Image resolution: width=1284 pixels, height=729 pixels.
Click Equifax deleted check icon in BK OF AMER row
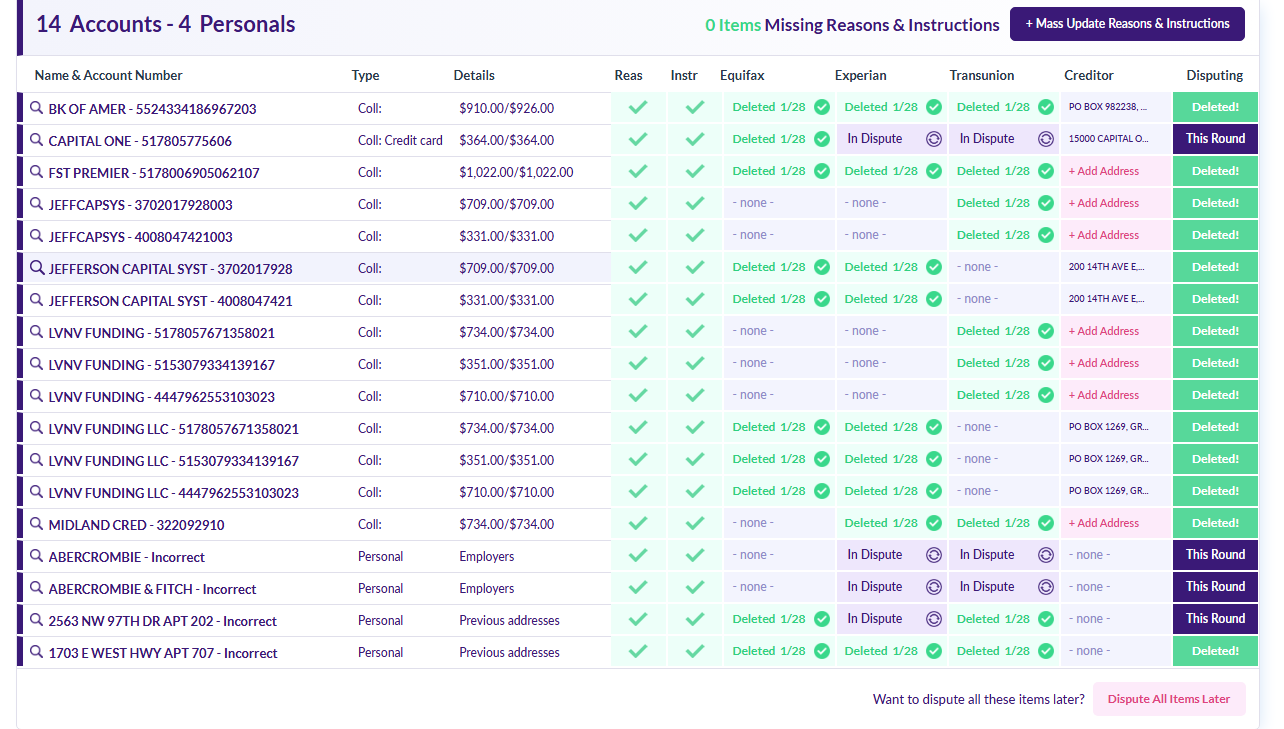(822, 107)
